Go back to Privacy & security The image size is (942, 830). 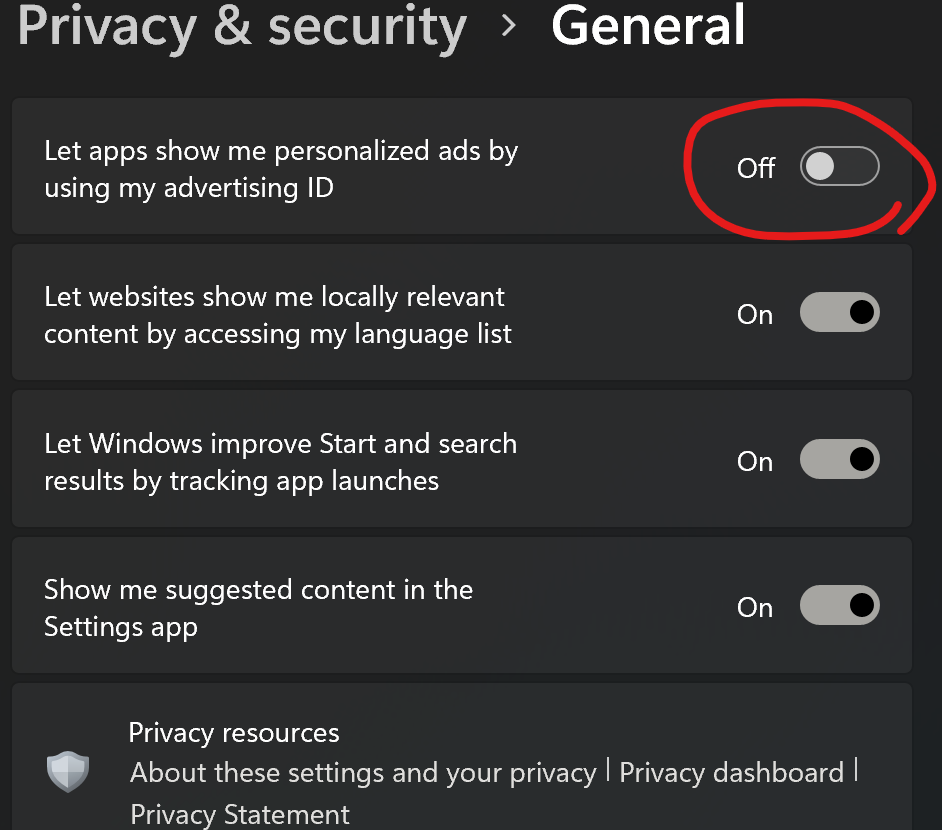pos(242,26)
